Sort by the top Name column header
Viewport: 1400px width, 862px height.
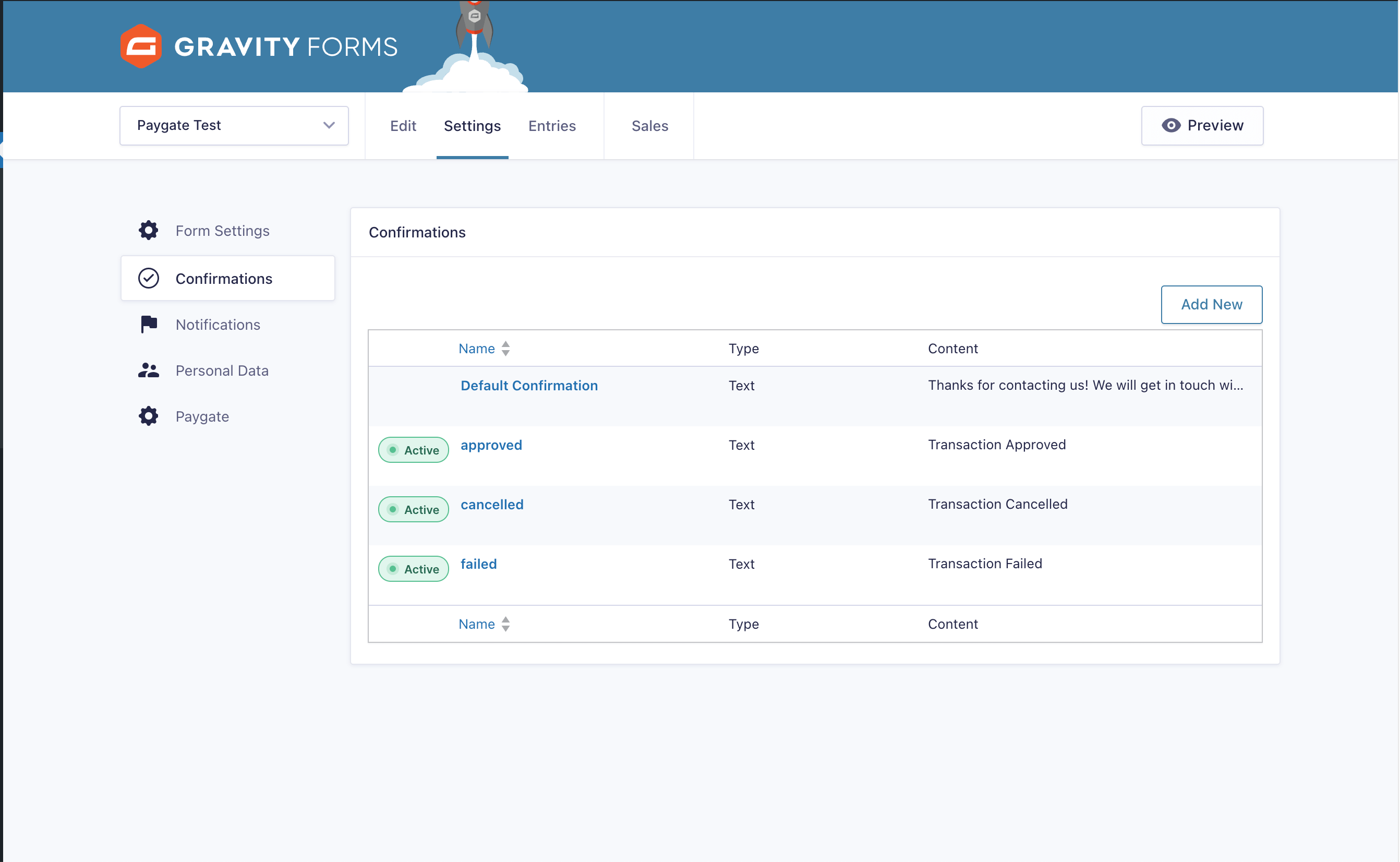point(477,349)
